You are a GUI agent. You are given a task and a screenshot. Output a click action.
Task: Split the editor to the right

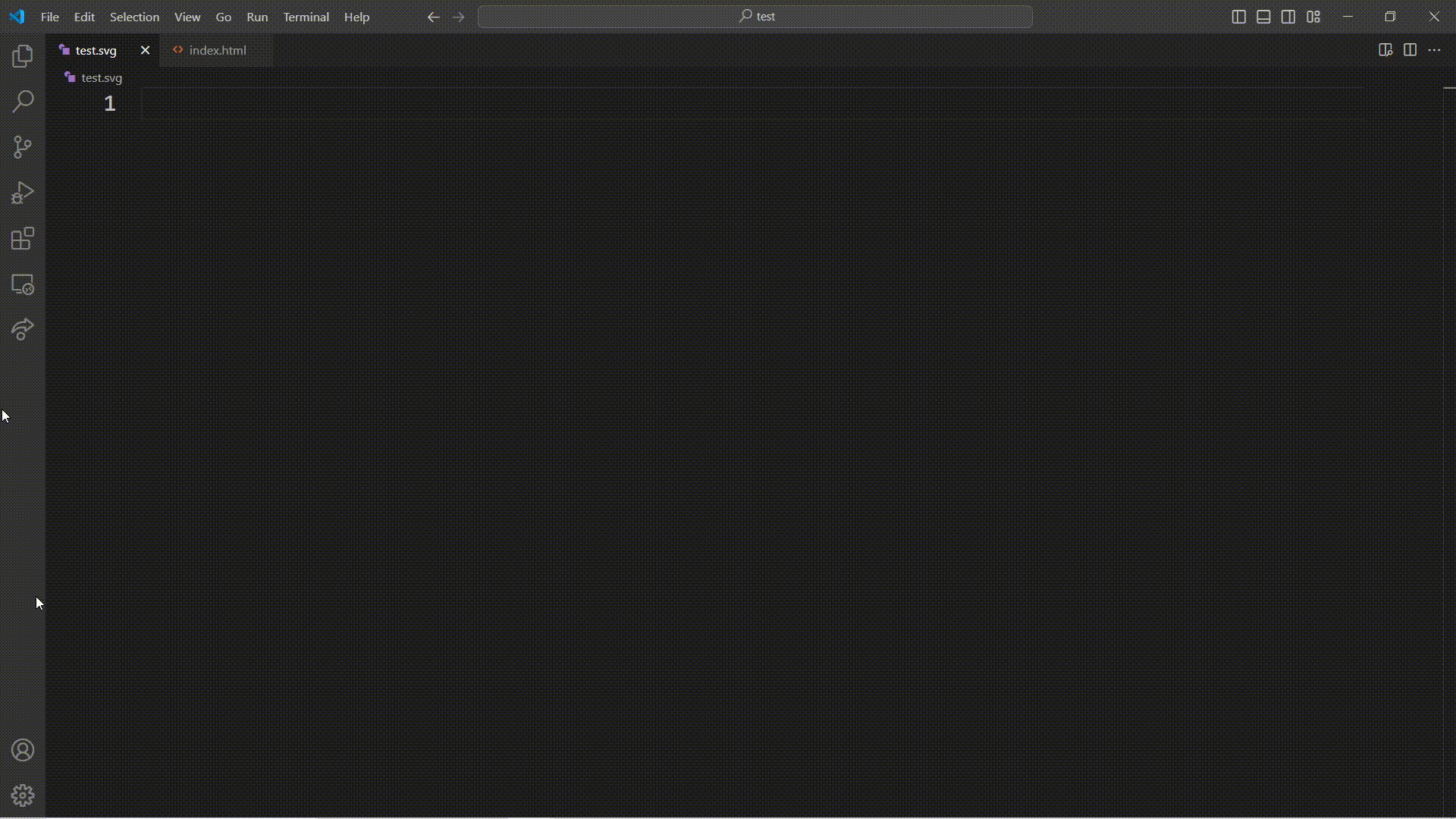click(x=1410, y=50)
